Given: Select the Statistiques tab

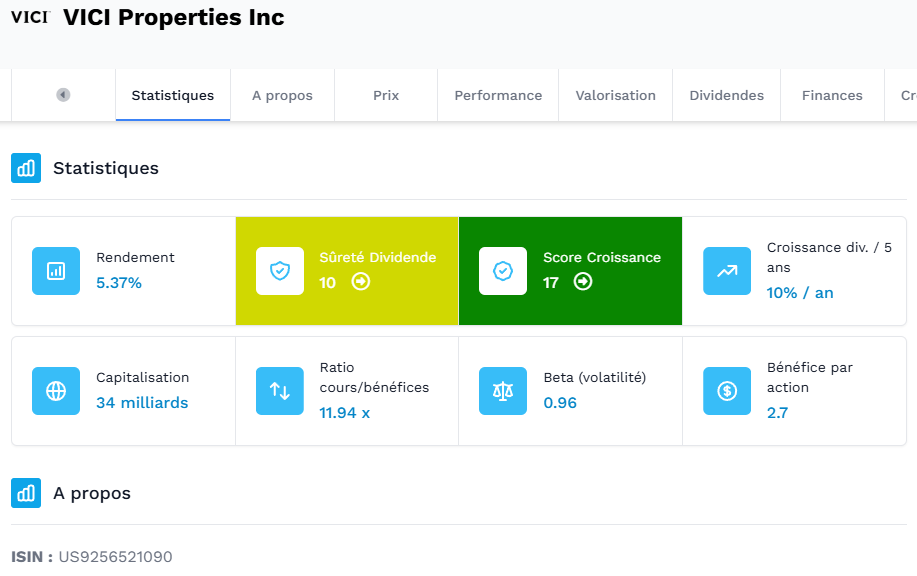Looking at the screenshot, I should coord(173,95).
